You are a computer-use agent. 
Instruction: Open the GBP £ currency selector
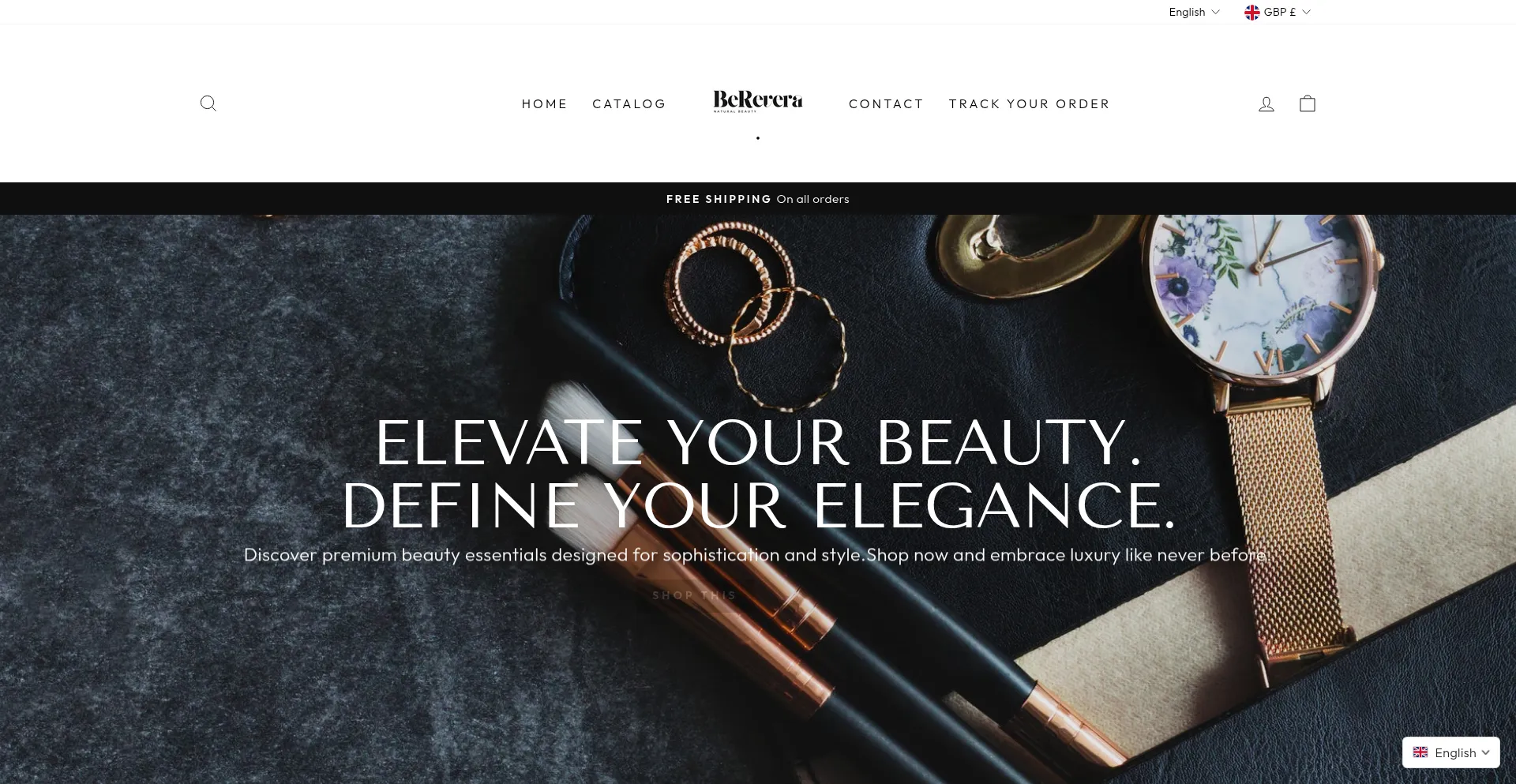click(1278, 12)
